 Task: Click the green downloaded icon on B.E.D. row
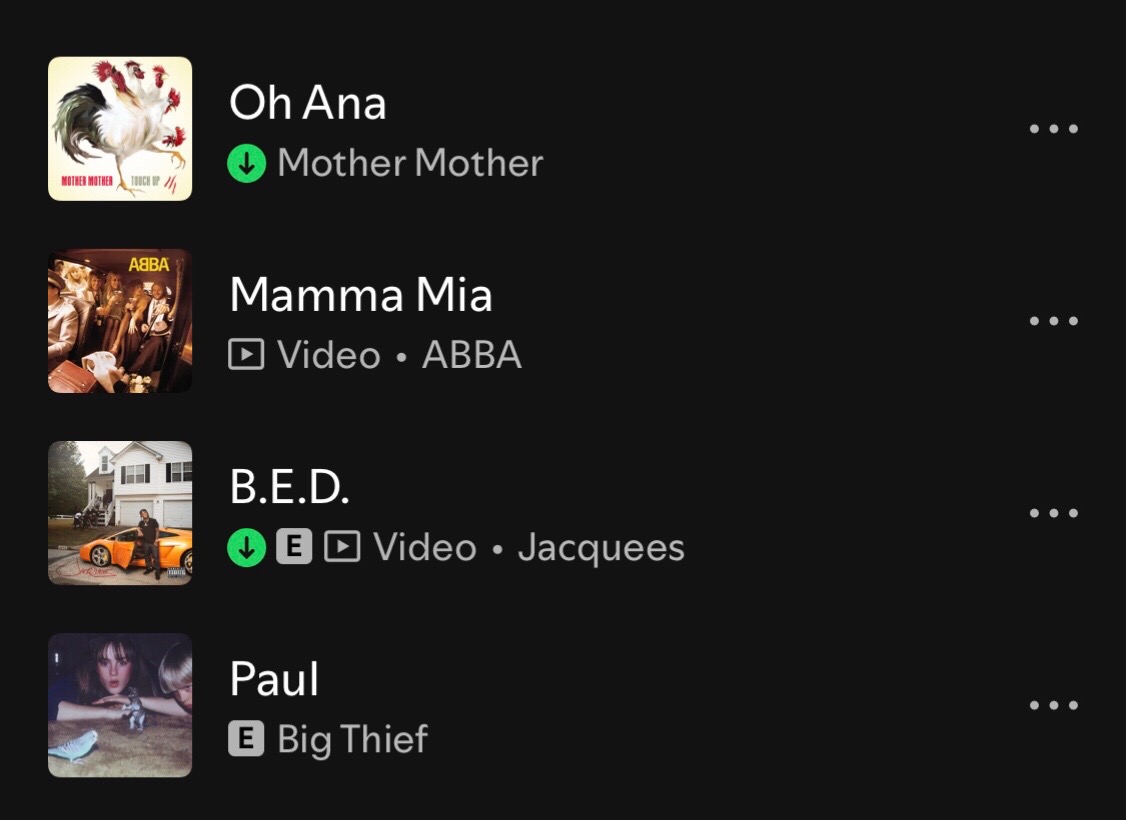pos(246,547)
